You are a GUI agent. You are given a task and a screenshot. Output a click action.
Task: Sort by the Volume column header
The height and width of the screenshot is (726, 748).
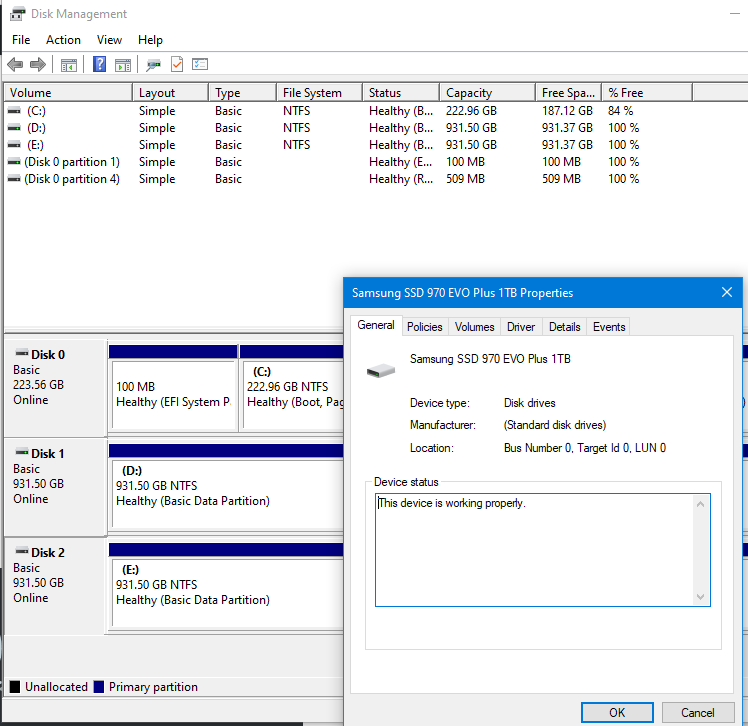tap(68, 93)
